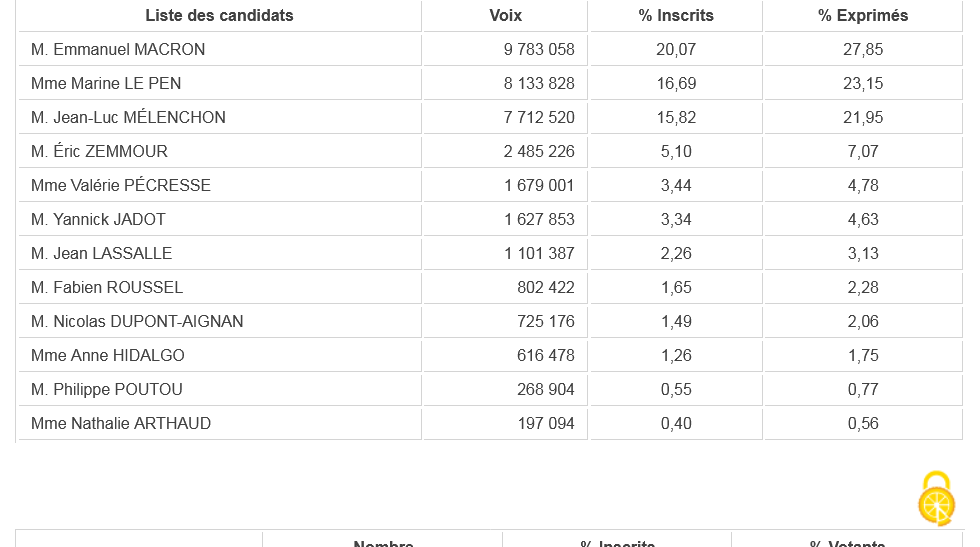This screenshot has height=547, width=980.
Task: Select M. Nicolas DUPONT-AIGNAN candidate name
Action: [137, 322]
